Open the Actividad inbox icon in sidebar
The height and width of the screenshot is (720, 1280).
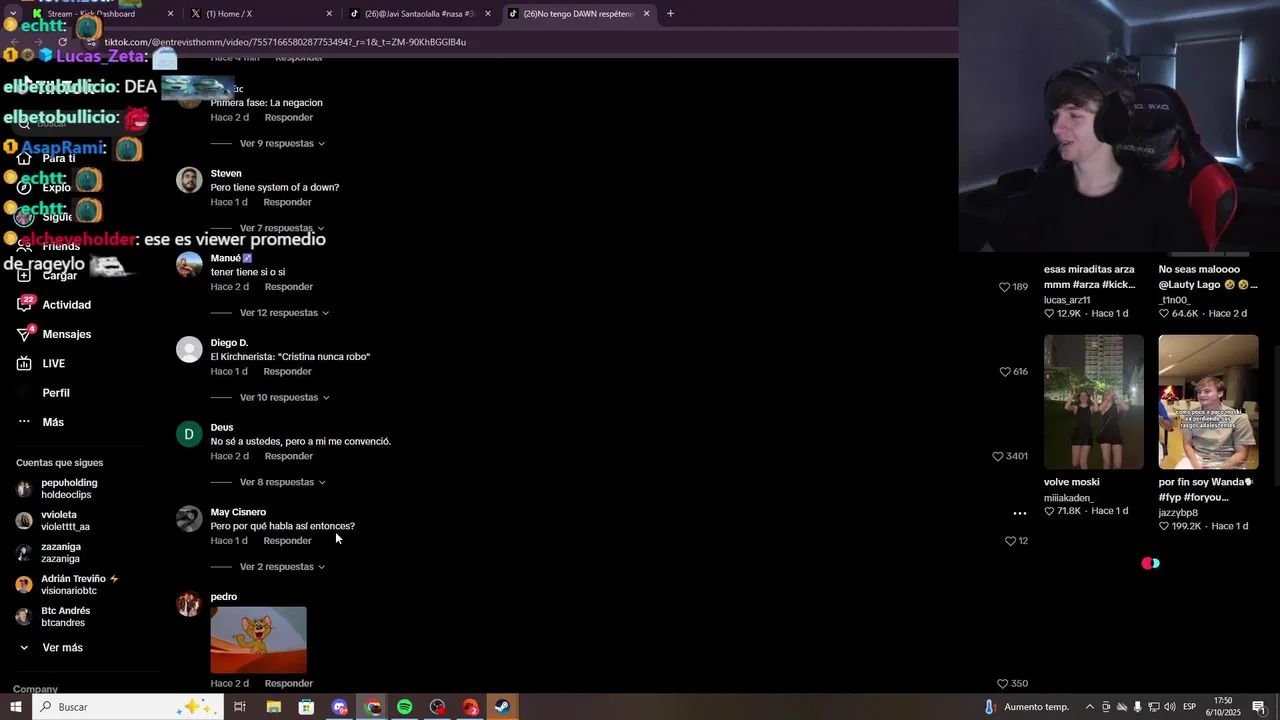point(24,305)
